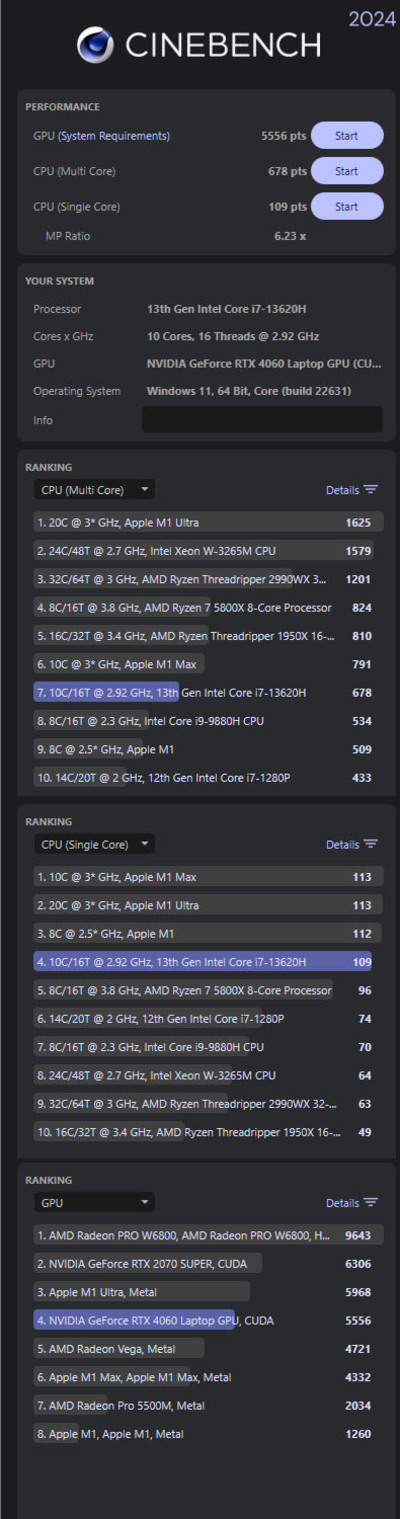Start the CPU Multi Core test
The width and height of the screenshot is (400, 1519).
click(347, 171)
